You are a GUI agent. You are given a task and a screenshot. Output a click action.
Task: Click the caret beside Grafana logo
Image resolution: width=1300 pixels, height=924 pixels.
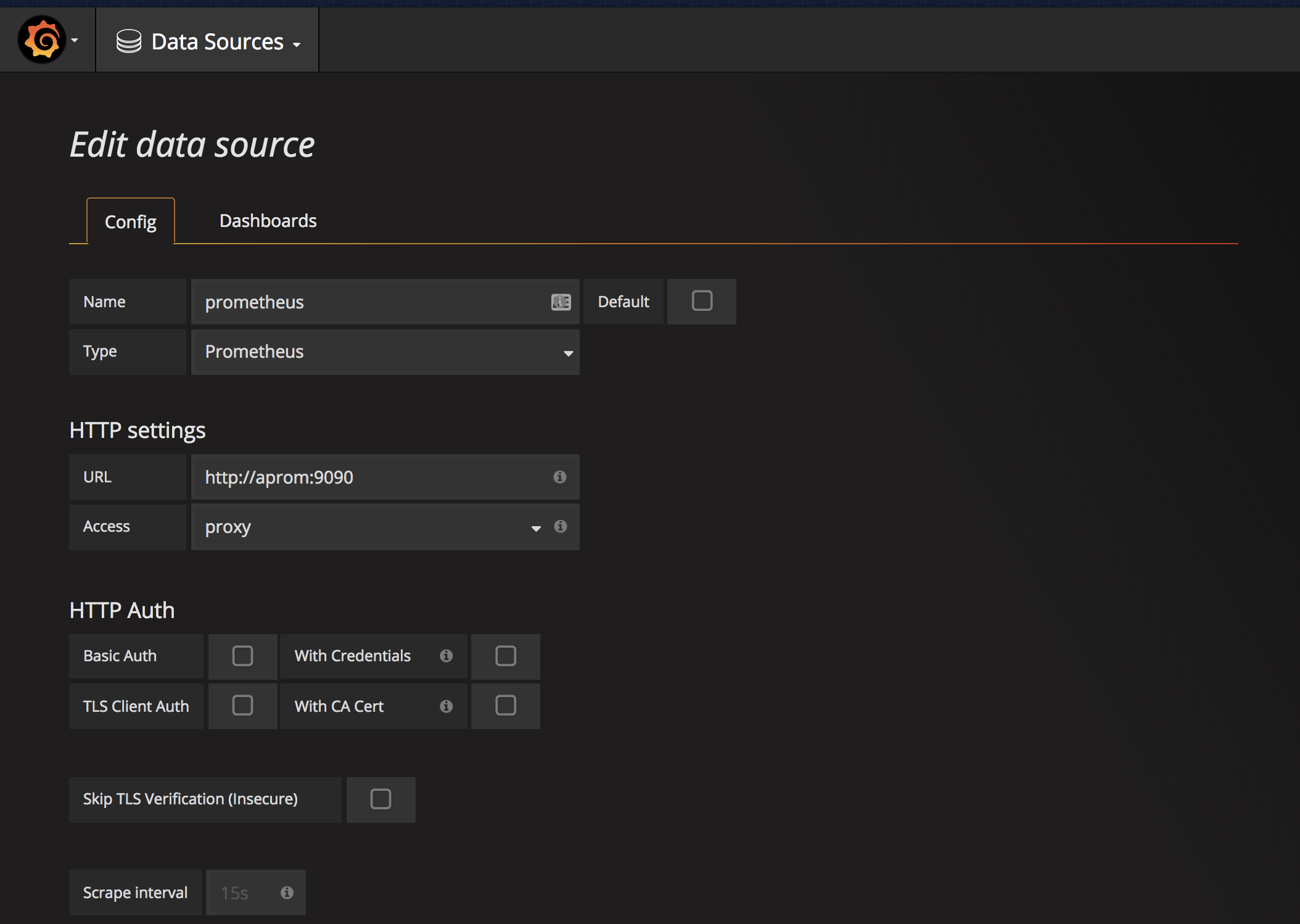tap(75, 41)
